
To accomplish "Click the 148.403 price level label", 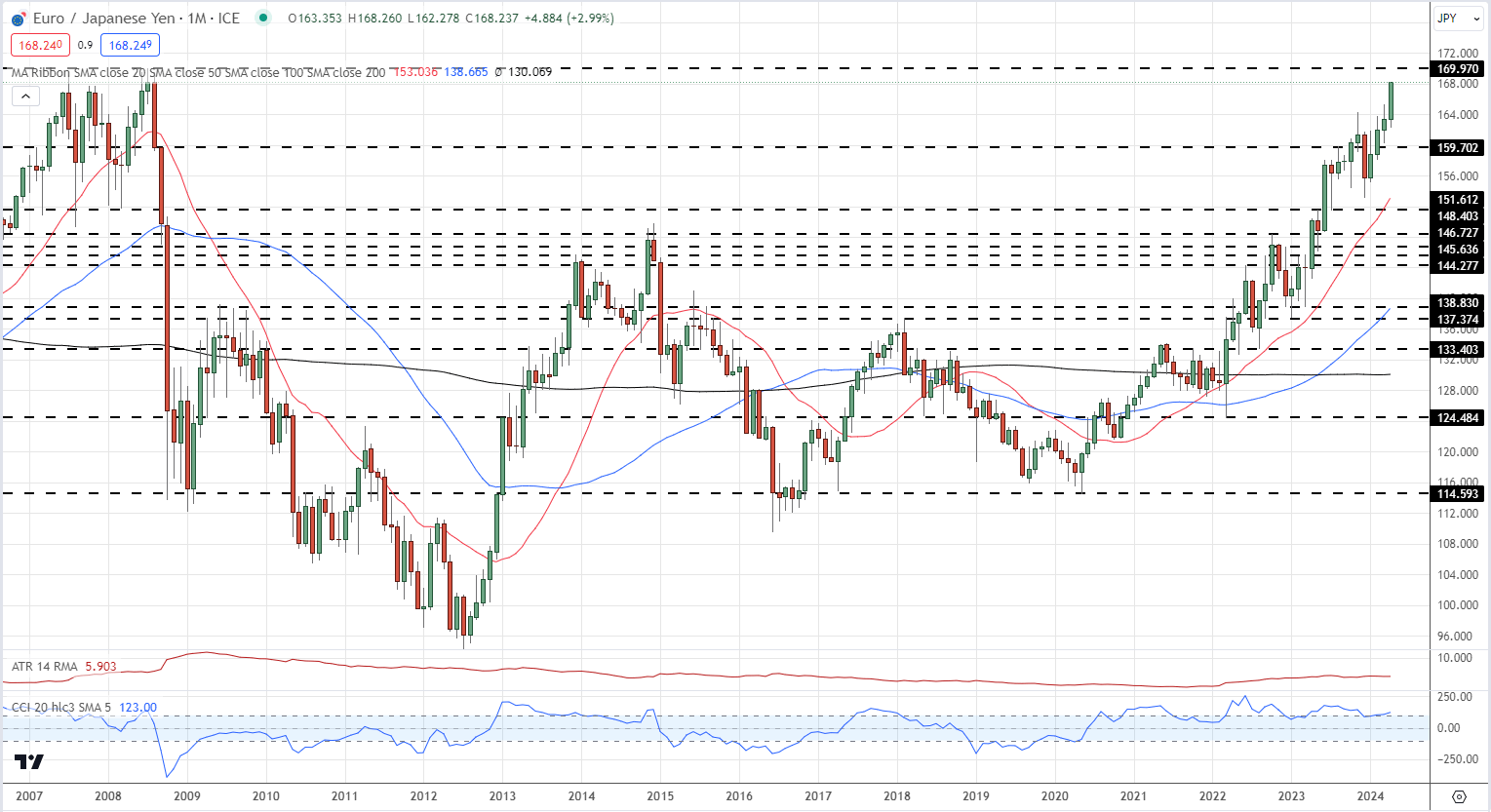I will (x=1458, y=216).
